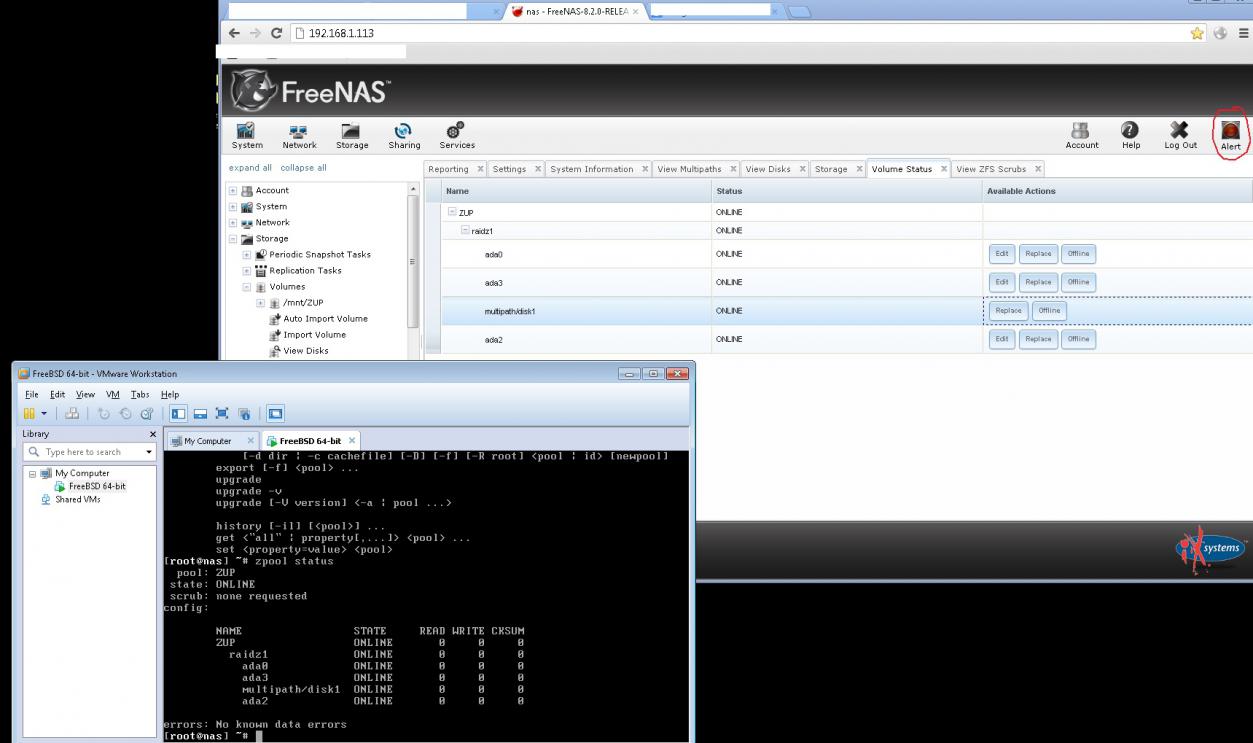
Task: Open FreeNAS Help via the question mark icon
Action: tap(1130, 135)
